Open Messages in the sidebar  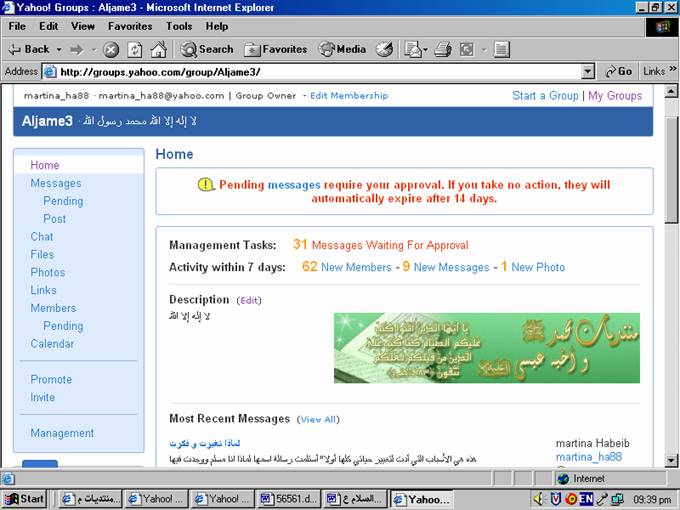coord(56,183)
